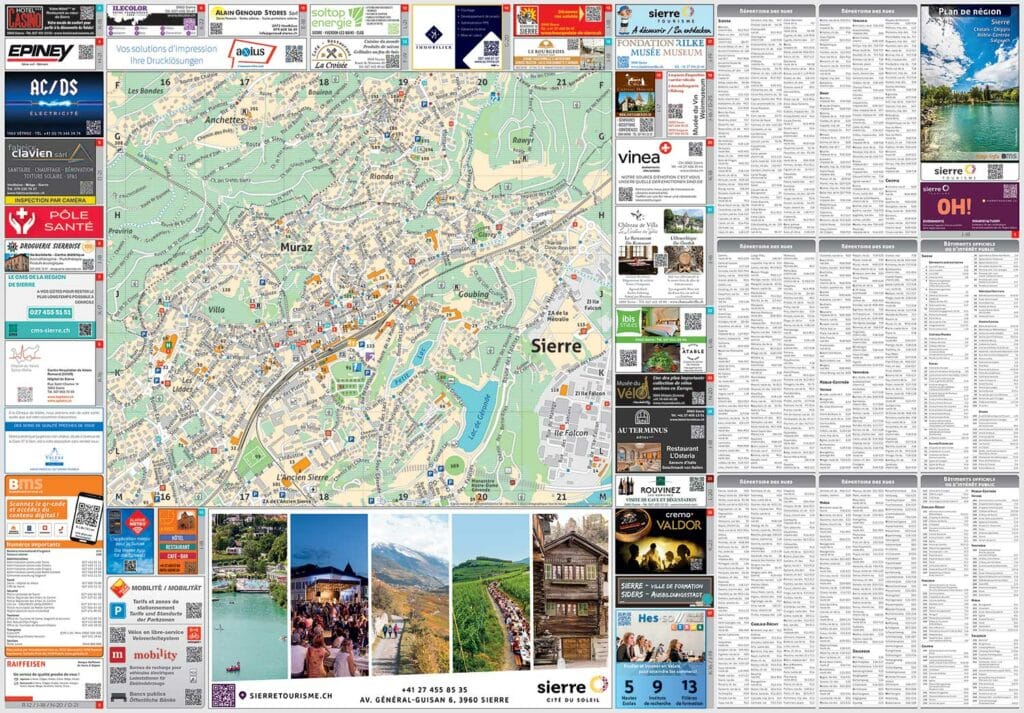Click the orange BMS logo
Screen dimensions: 1024x713
tap(25, 484)
